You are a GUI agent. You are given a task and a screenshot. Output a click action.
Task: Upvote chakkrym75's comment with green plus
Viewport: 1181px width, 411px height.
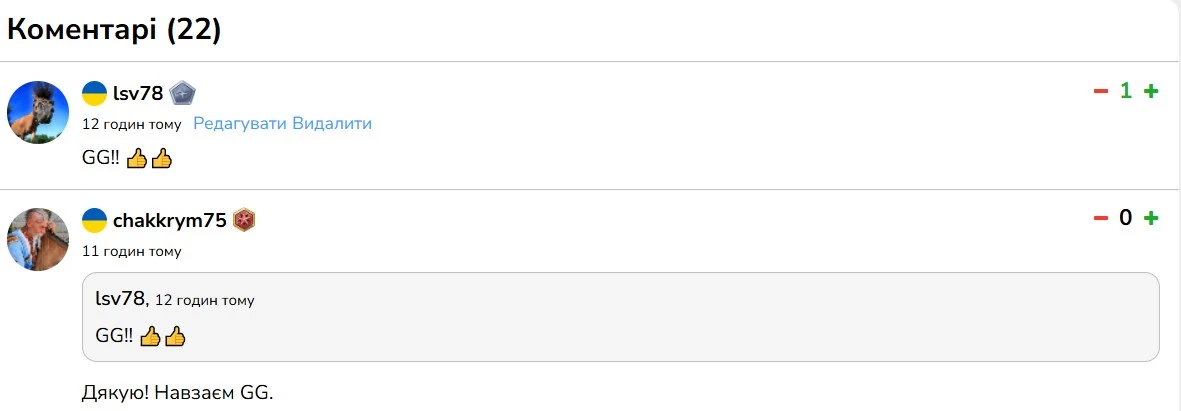click(x=1151, y=218)
